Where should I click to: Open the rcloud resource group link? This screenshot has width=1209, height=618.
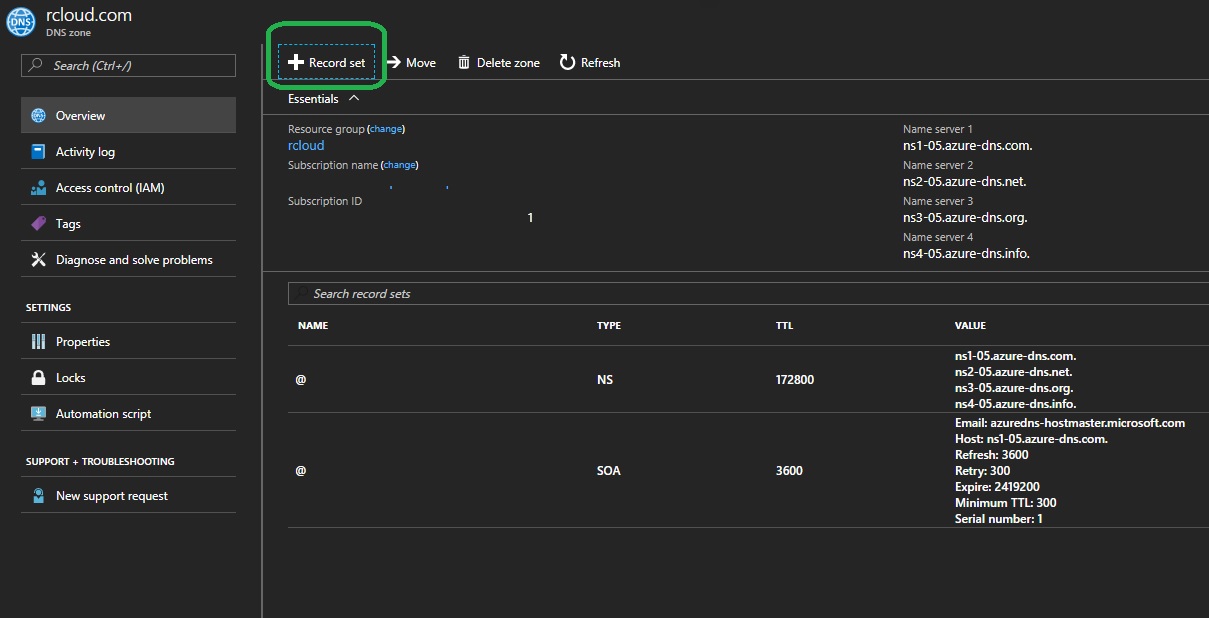click(x=306, y=145)
